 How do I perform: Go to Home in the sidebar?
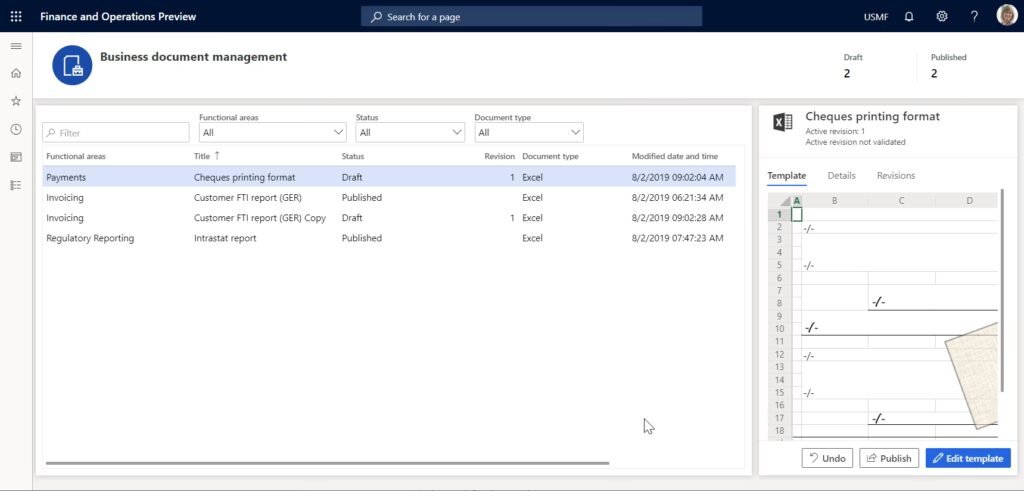coord(16,73)
